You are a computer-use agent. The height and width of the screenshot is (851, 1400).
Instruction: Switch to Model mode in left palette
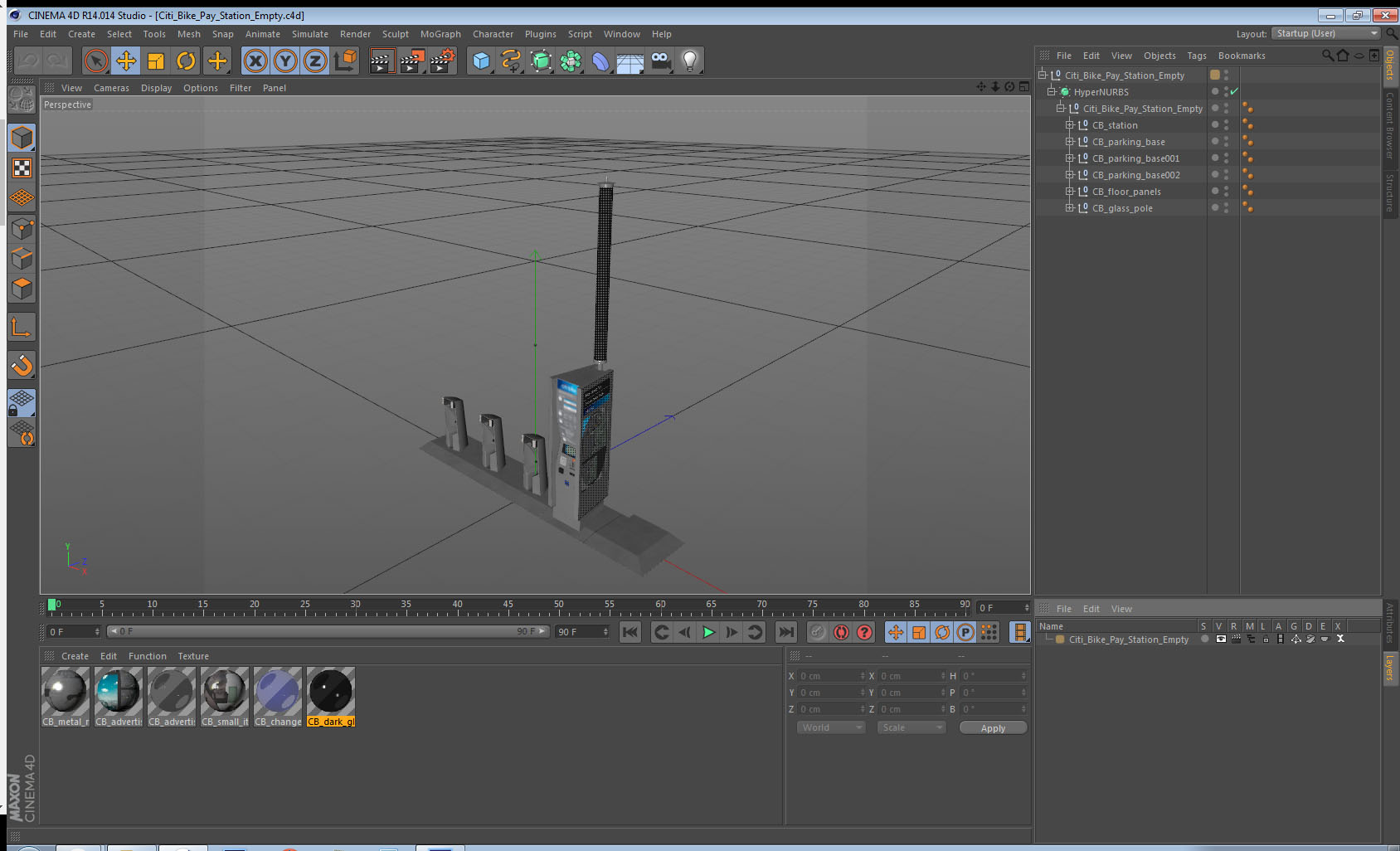coord(22,138)
